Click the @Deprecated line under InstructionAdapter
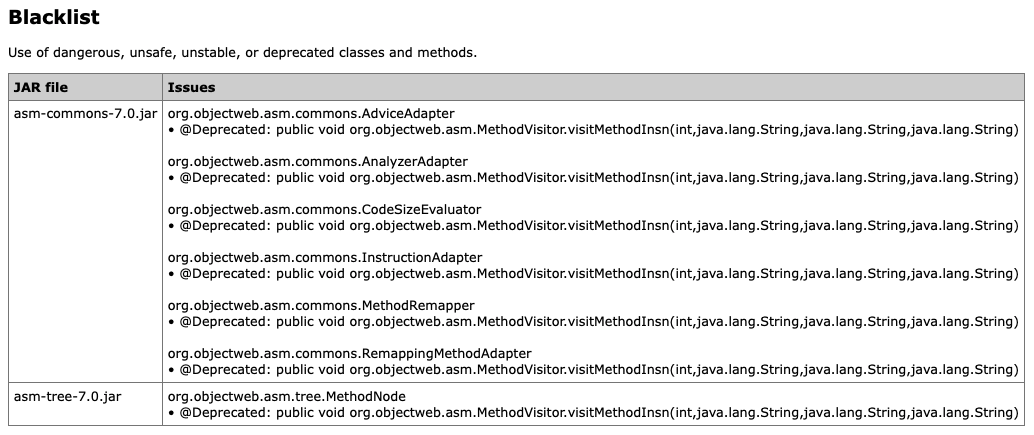Image resolution: width=1034 pixels, height=435 pixels. pos(593,273)
